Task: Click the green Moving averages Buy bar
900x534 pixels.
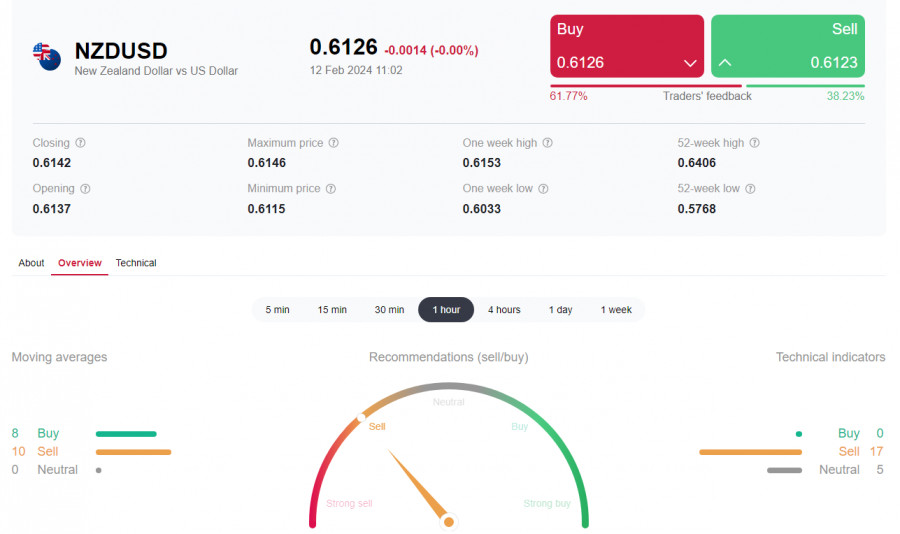Action: pos(126,434)
